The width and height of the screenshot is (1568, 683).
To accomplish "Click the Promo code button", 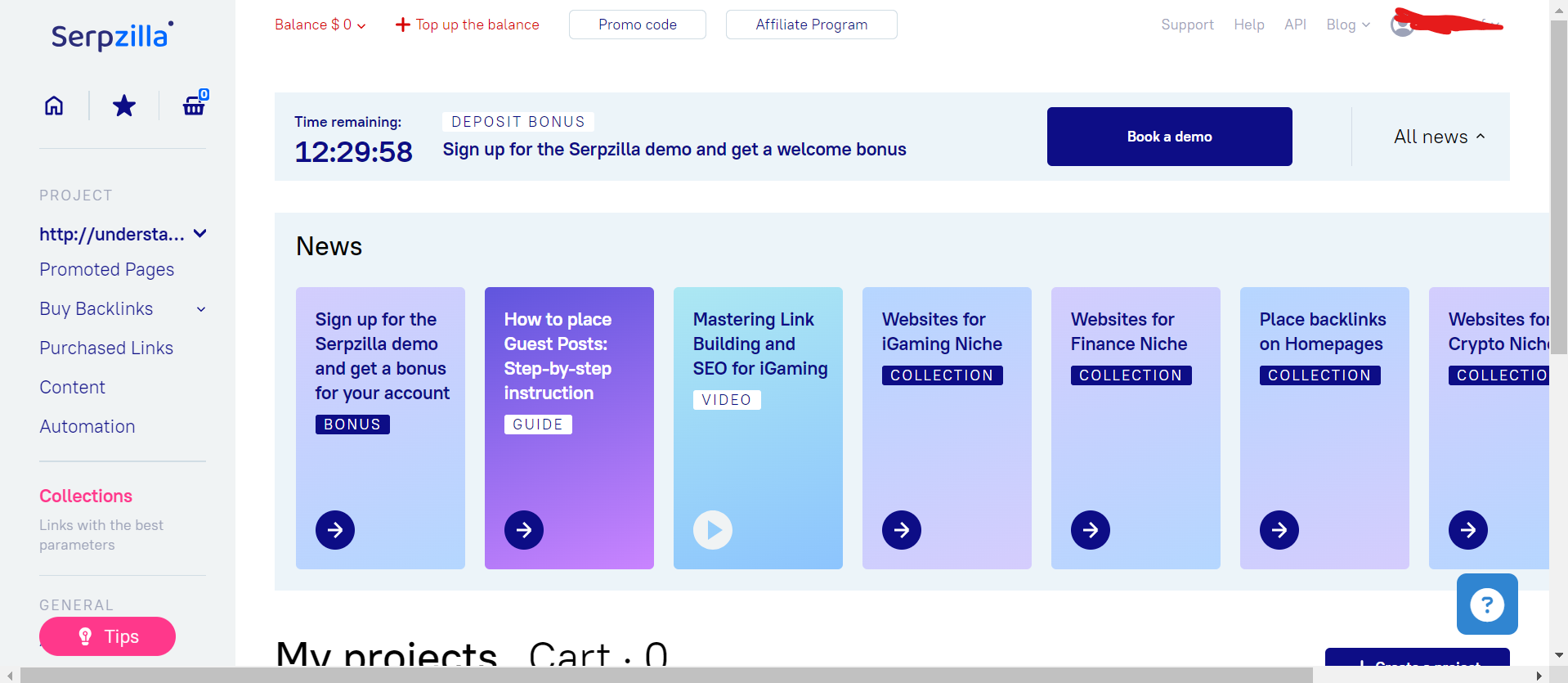I will point(638,25).
